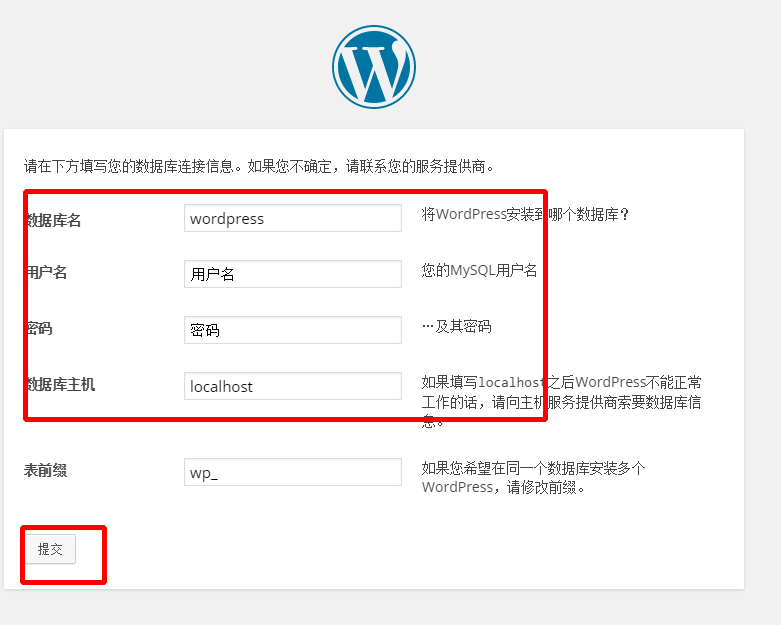The image size is (781, 625).
Task: Select the 密码 input field
Action: [293, 330]
